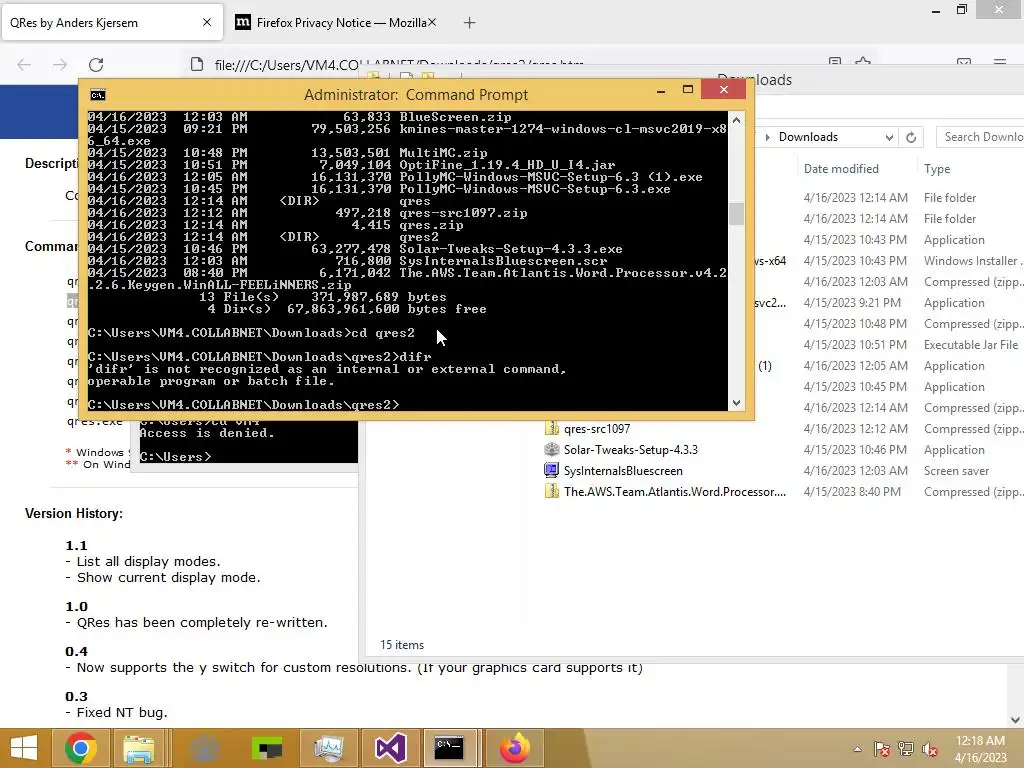Click the Version History heading

[74, 513]
